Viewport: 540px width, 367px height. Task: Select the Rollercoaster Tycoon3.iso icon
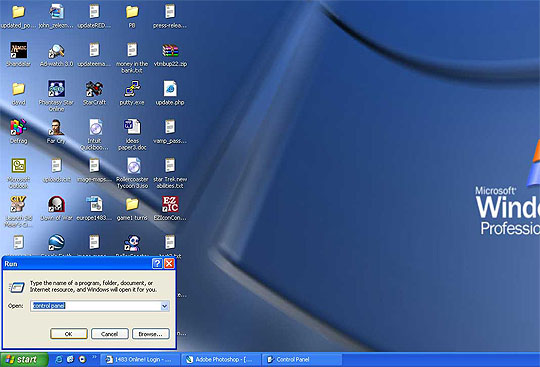point(133,166)
